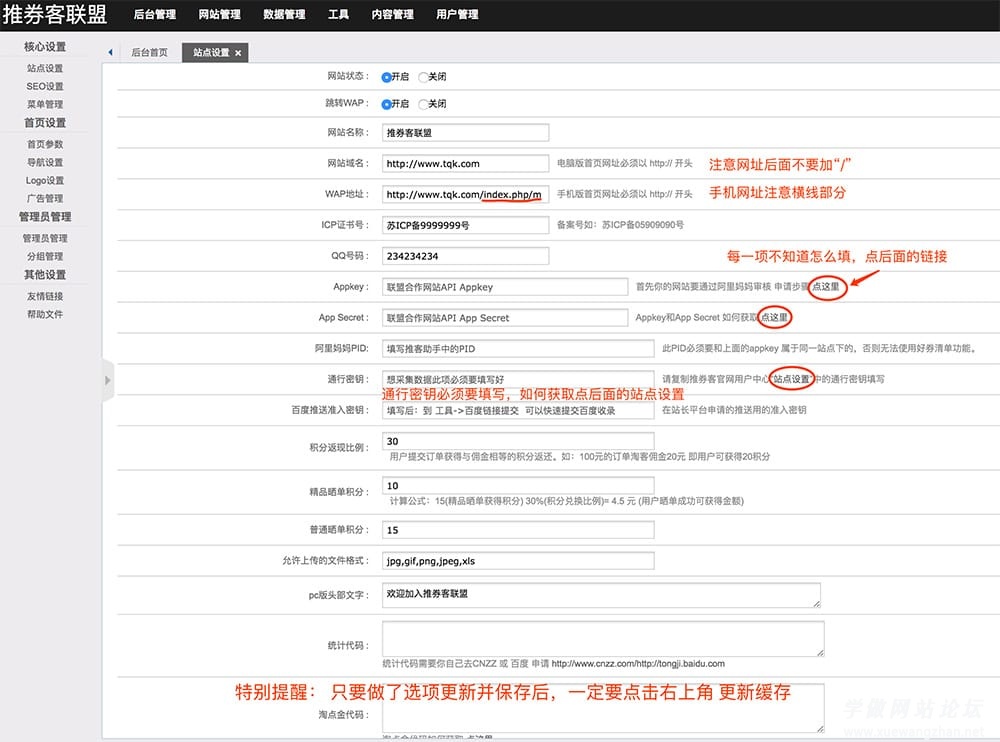Select 关闭 radio for 跳转WAP

coord(423,104)
